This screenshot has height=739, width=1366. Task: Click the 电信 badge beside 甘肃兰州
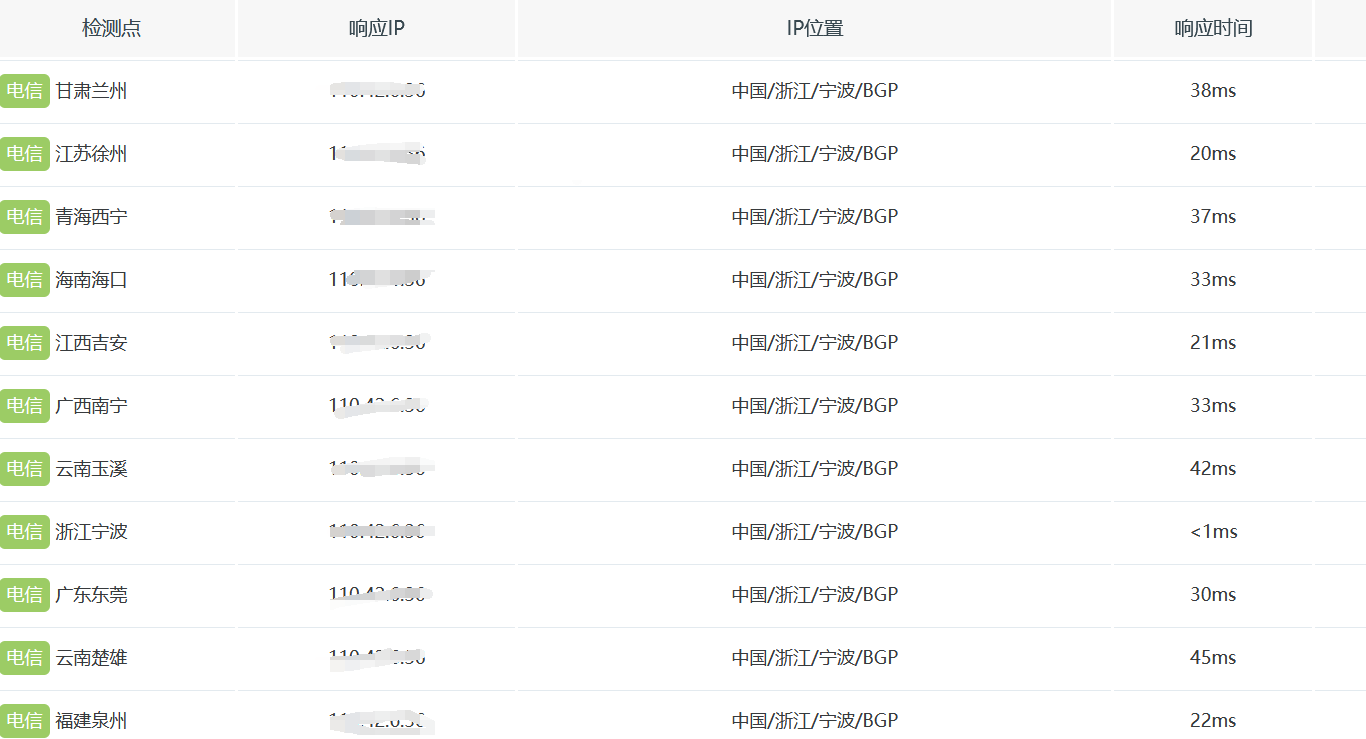tap(24, 91)
